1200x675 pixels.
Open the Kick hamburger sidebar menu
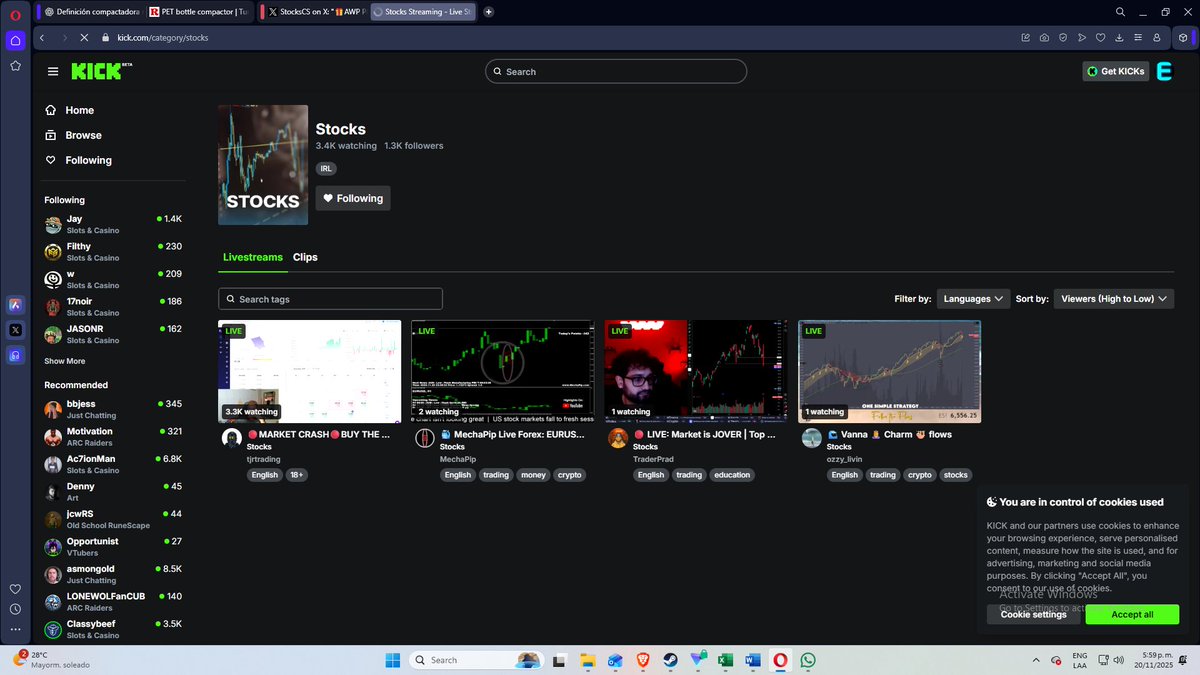[x=53, y=71]
